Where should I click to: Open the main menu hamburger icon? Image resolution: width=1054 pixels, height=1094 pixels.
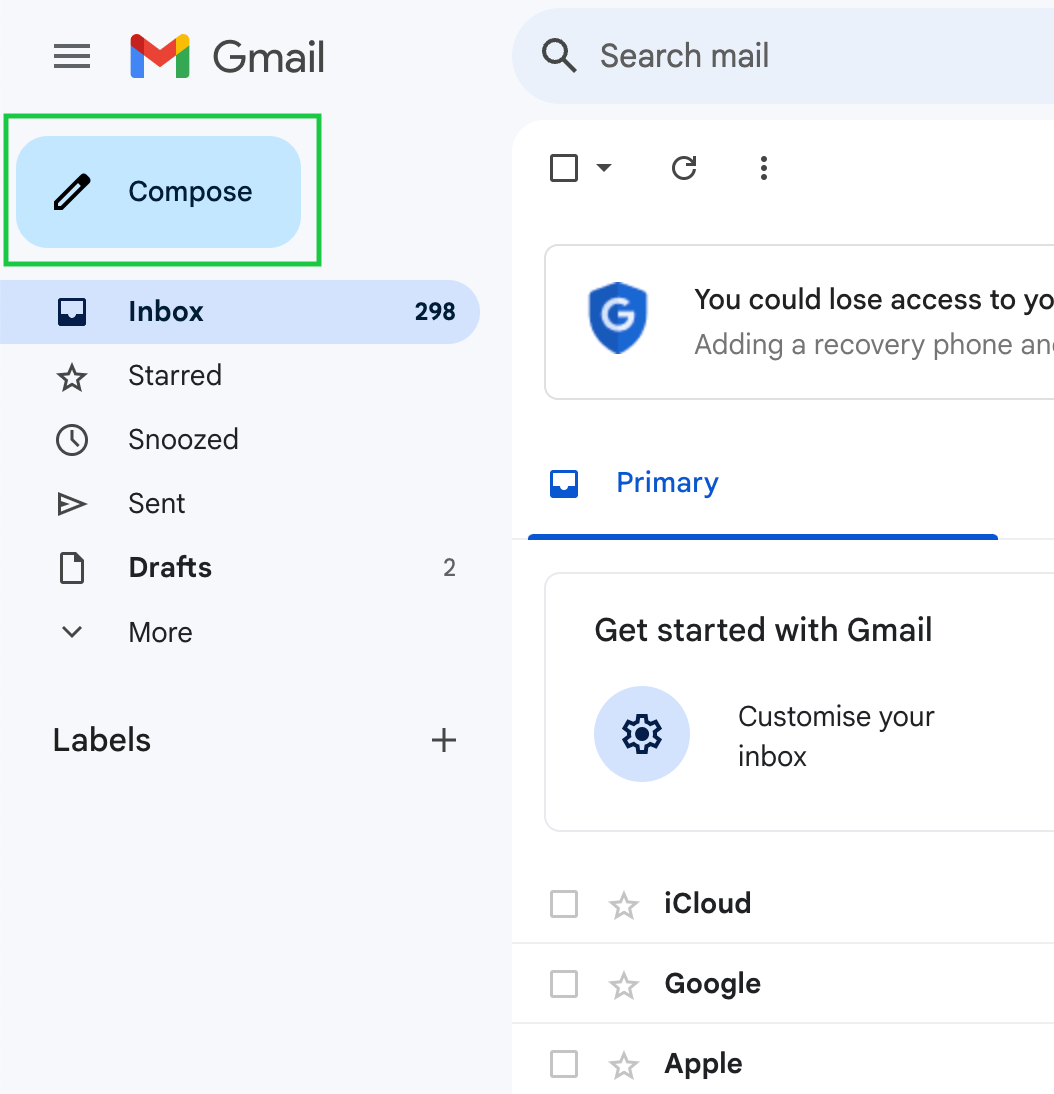pos(72,57)
